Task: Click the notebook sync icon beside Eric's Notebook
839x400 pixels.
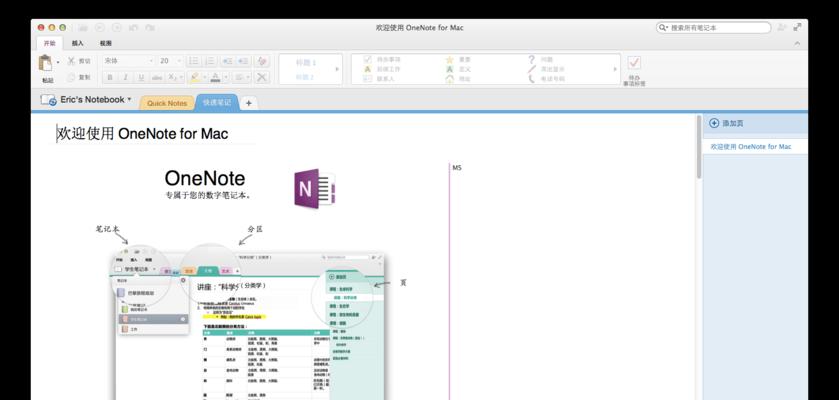Action: (x=48, y=100)
